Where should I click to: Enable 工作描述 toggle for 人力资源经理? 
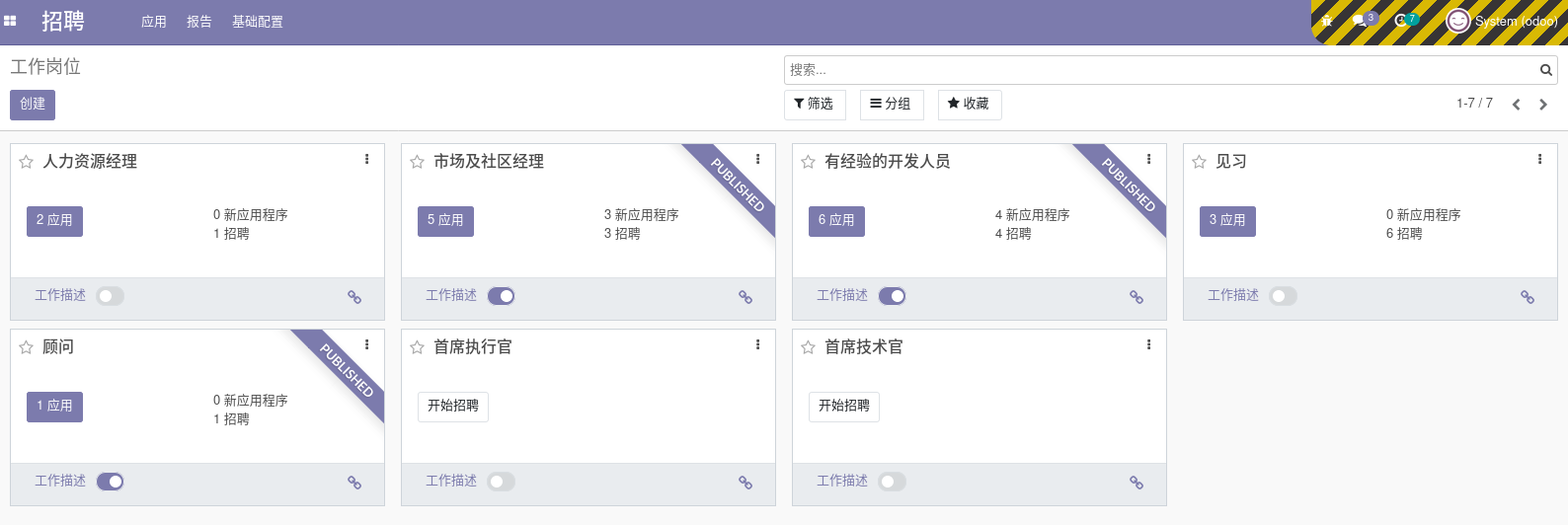[110, 296]
